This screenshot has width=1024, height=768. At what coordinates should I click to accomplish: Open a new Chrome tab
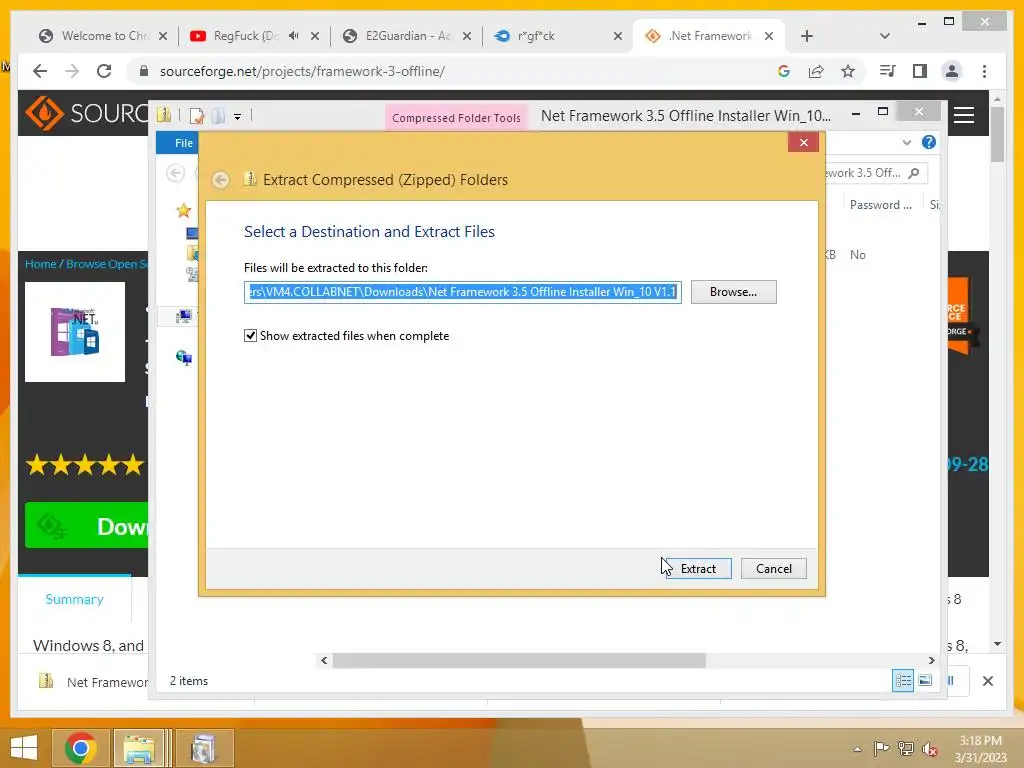click(807, 36)
